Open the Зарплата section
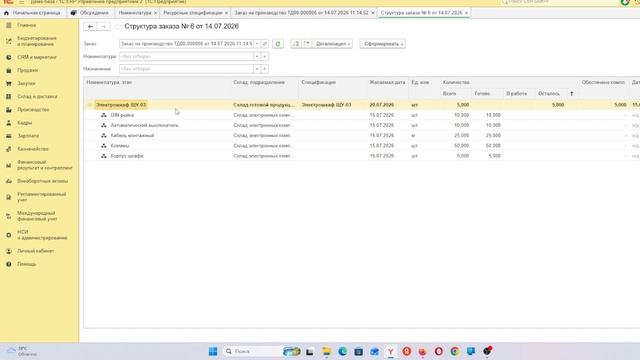Image resolution: width=640 pixels, height=360 pixels. (28, 136)
